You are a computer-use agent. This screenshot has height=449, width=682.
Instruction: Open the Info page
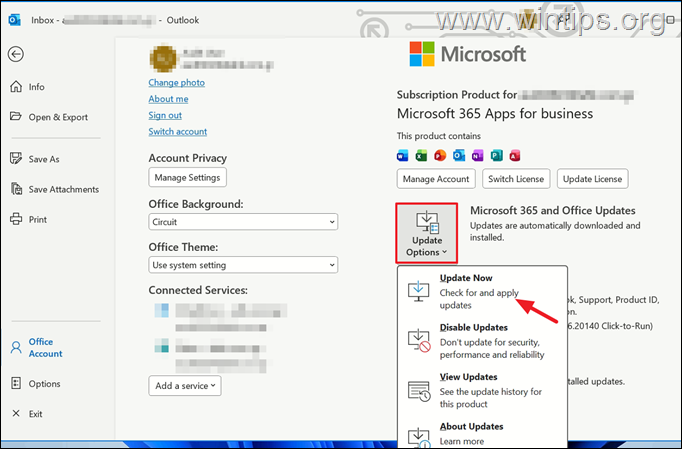pyautogui.click(x=27, y=87)
